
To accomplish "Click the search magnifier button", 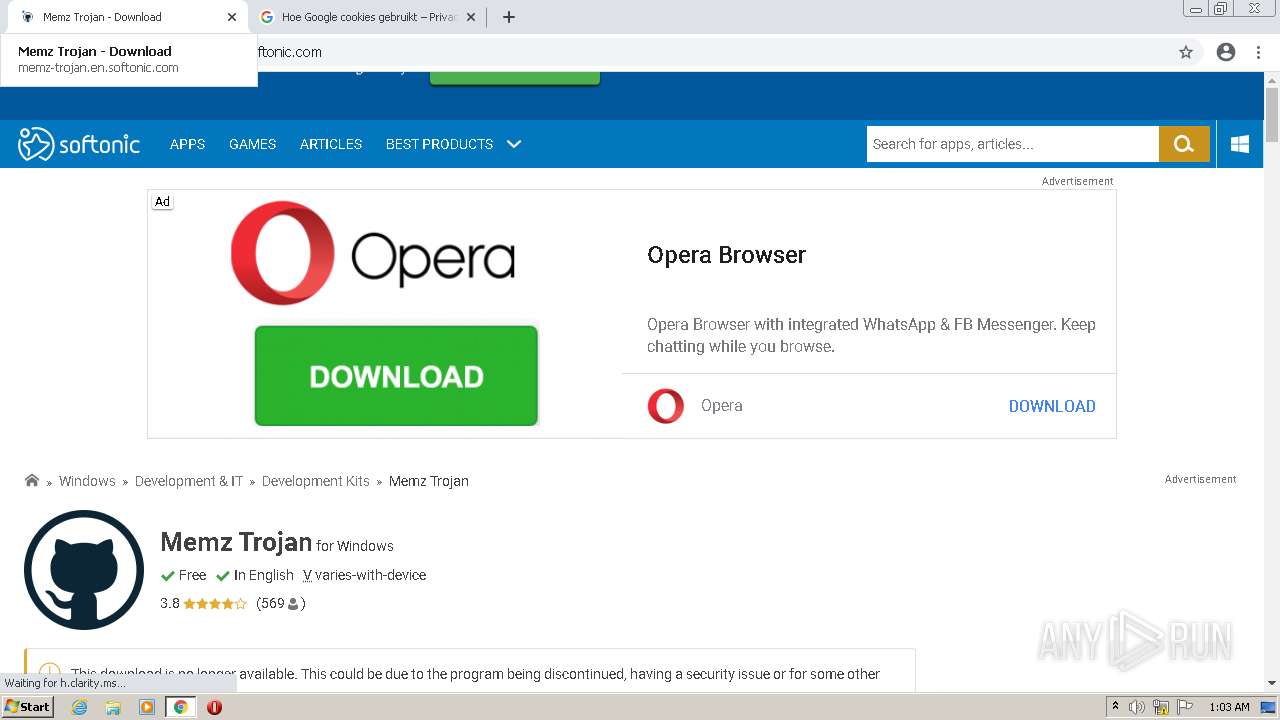I will pyautogui.click(x=1184, y=144).
